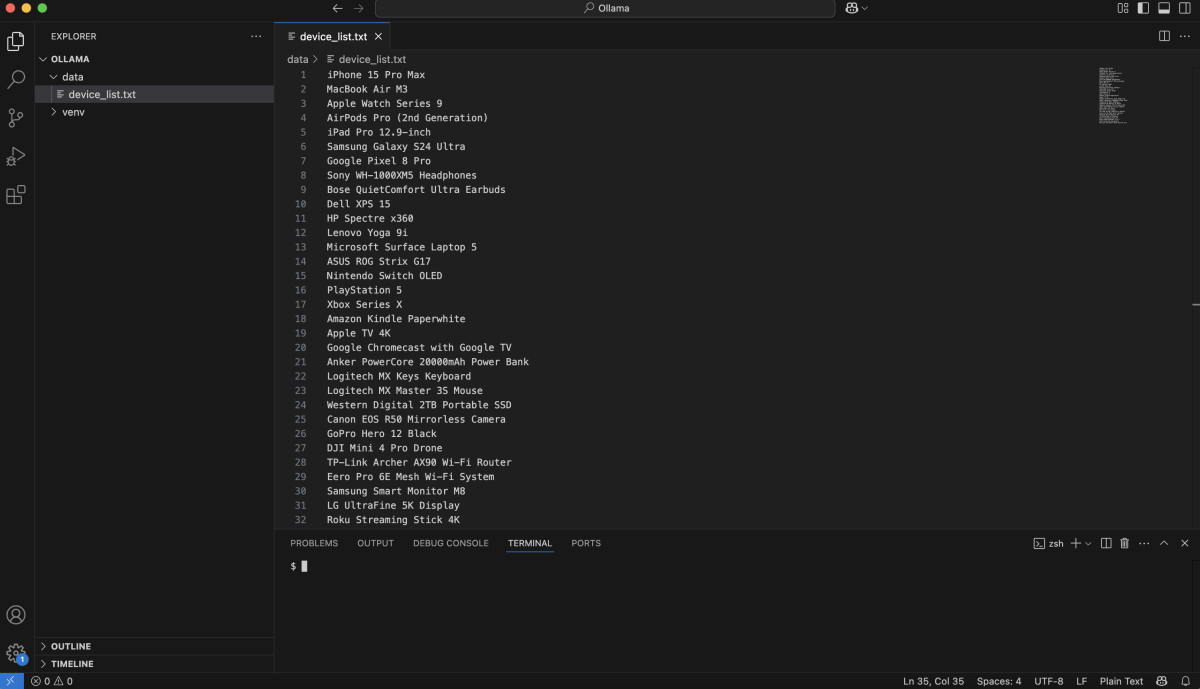Click the Copilot status icon in the status bar
Screen dimensions: 1200x689
[x=1162, y=681]
